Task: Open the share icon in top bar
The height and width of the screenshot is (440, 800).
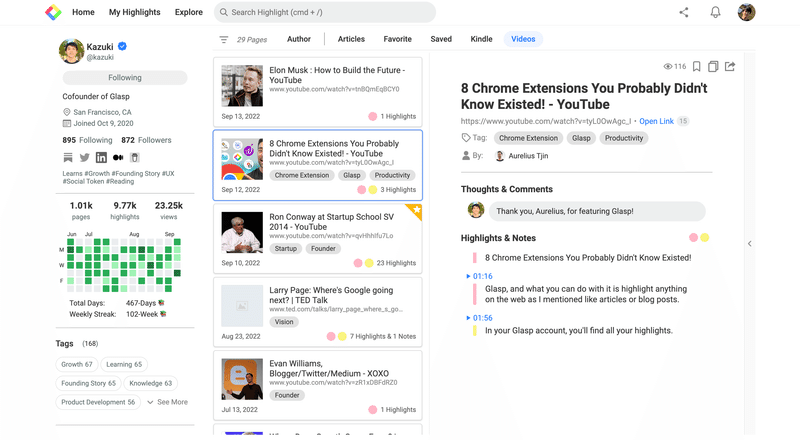Action: [684, 12]
